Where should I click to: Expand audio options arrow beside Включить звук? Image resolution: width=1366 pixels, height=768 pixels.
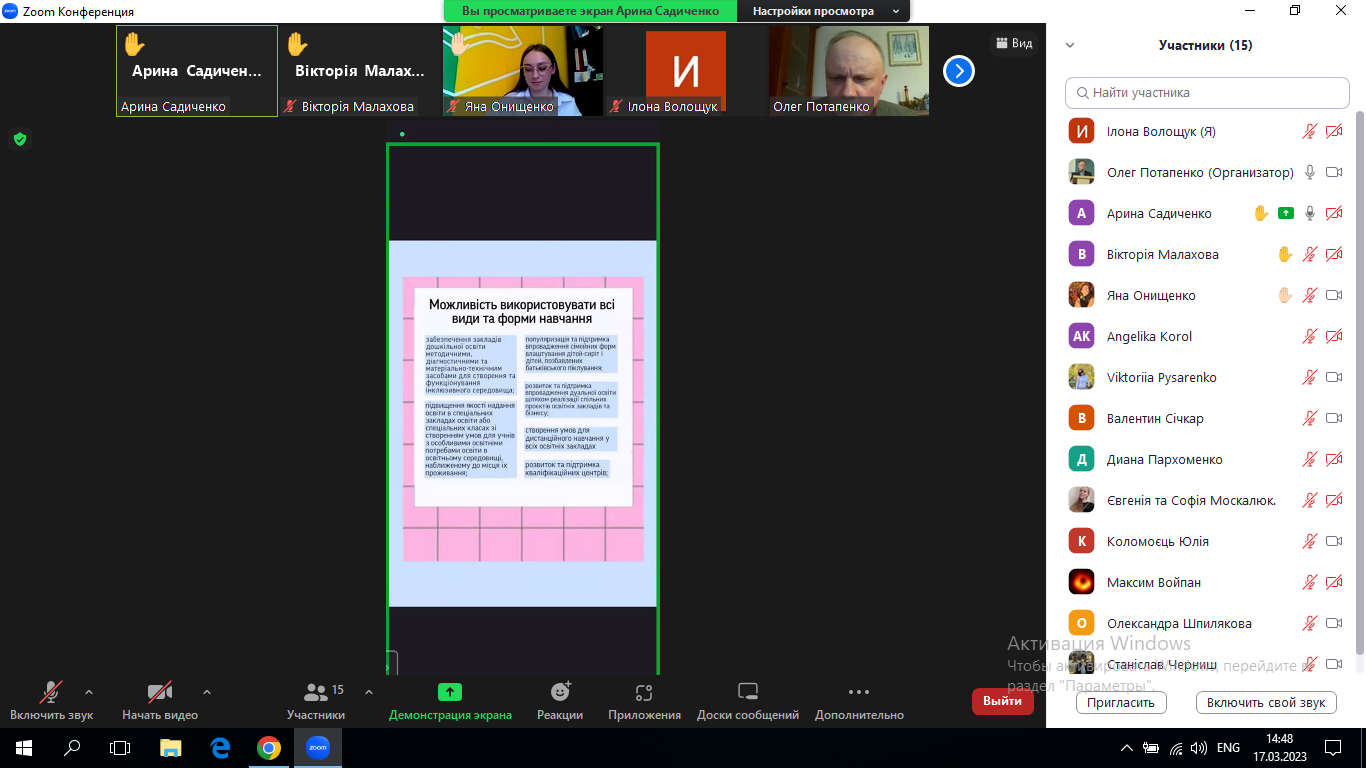click(x=89, y=691)
